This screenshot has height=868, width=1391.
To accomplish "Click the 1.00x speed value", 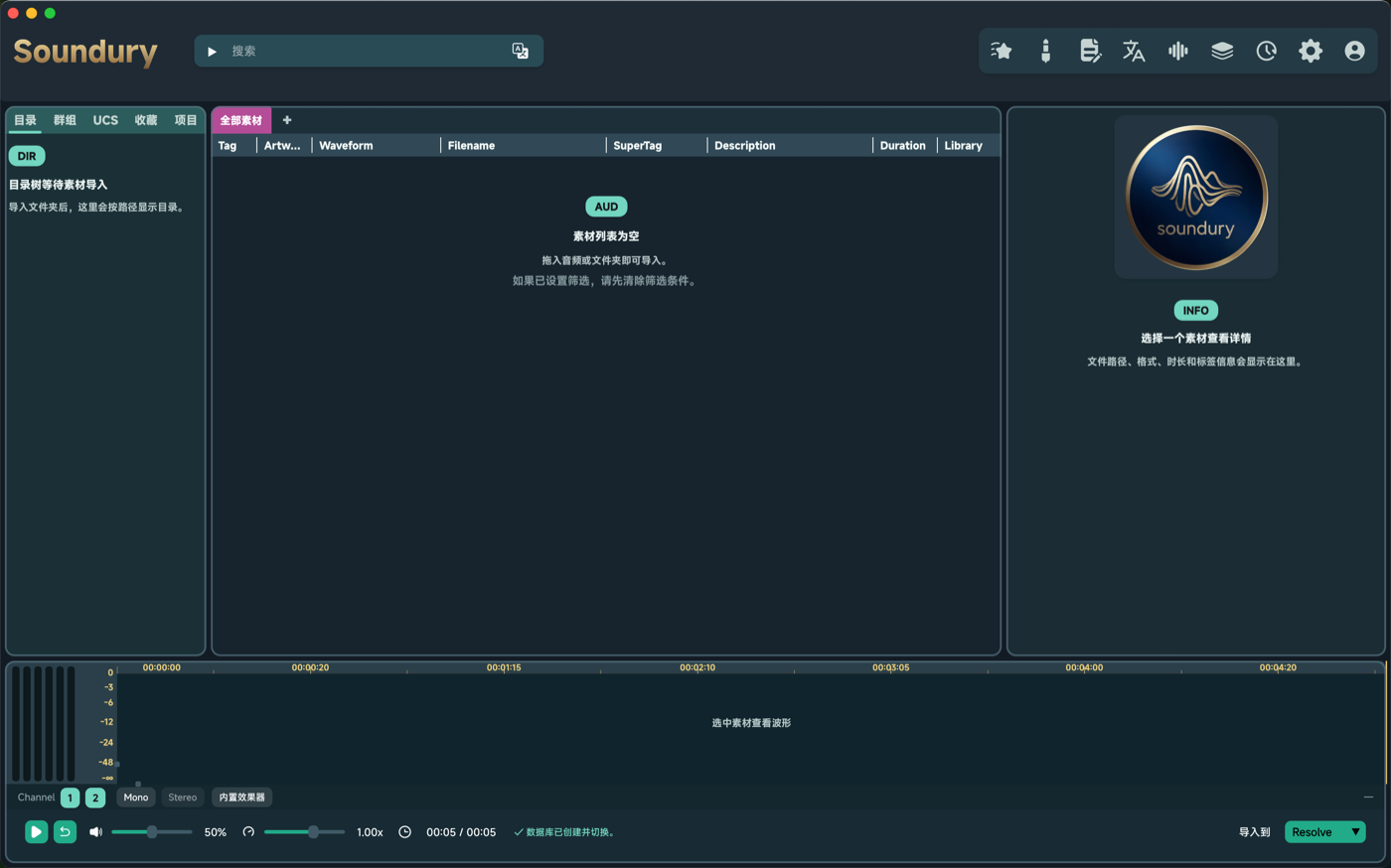I will (x=370, y=832).
